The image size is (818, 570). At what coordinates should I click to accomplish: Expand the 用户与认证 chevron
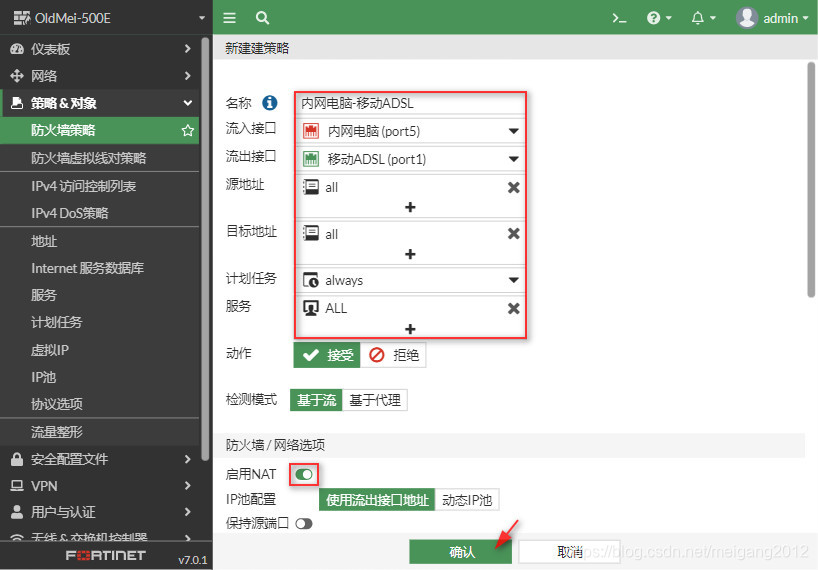(x=188, y=512)
